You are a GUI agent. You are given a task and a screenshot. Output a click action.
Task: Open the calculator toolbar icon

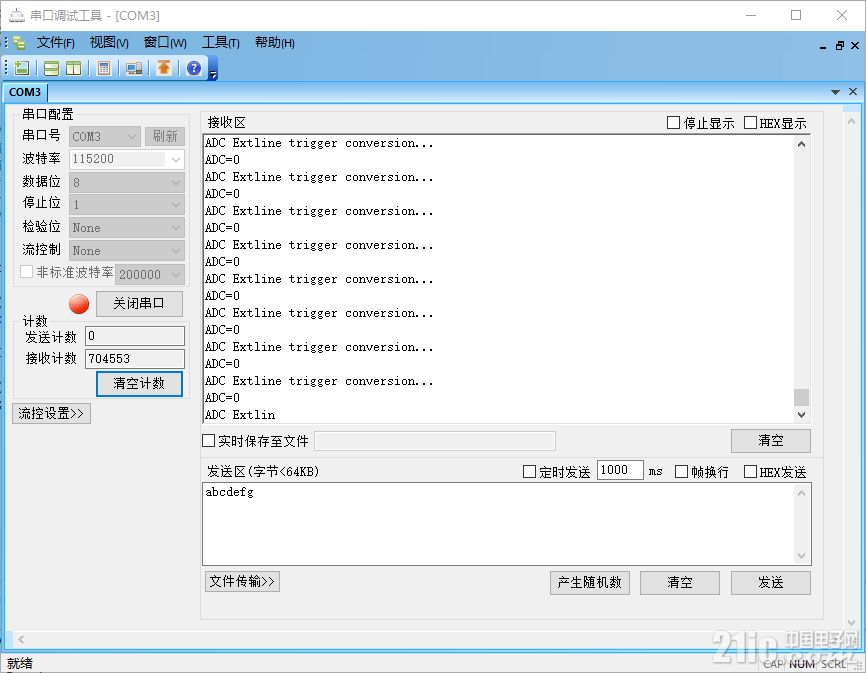104,68
